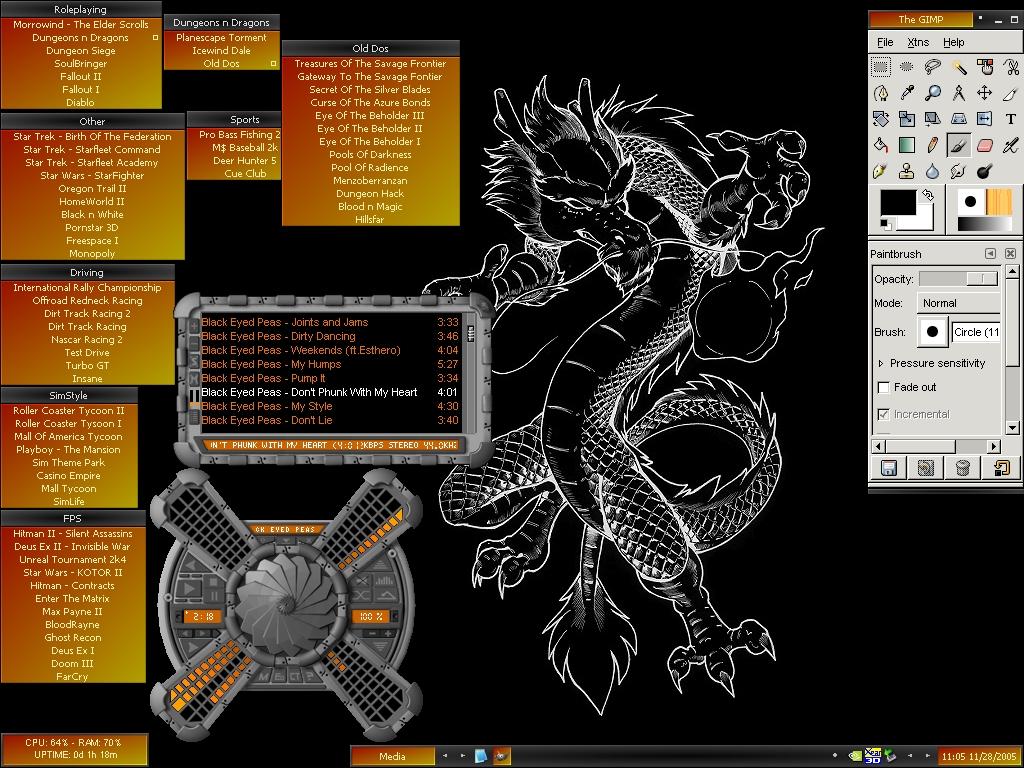Pick the Pencil tool
The height and width of the screenshot is (768, 1024).
[x=933, y=145]
